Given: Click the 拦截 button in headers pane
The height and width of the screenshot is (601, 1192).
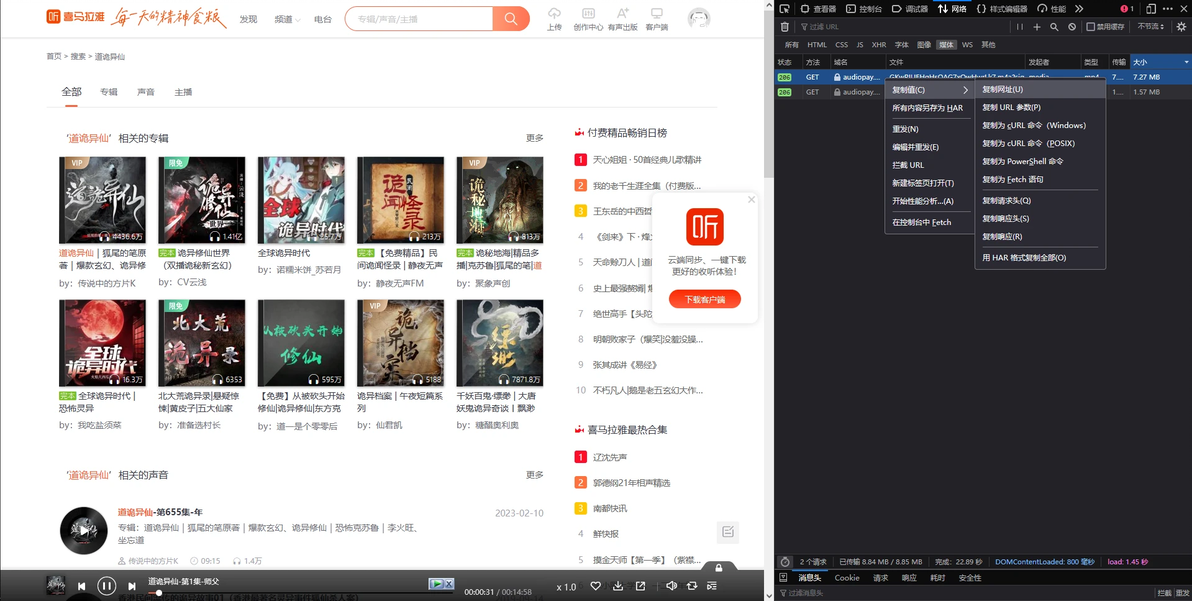Looking at the screenshot, I should tap(1164, 593).
